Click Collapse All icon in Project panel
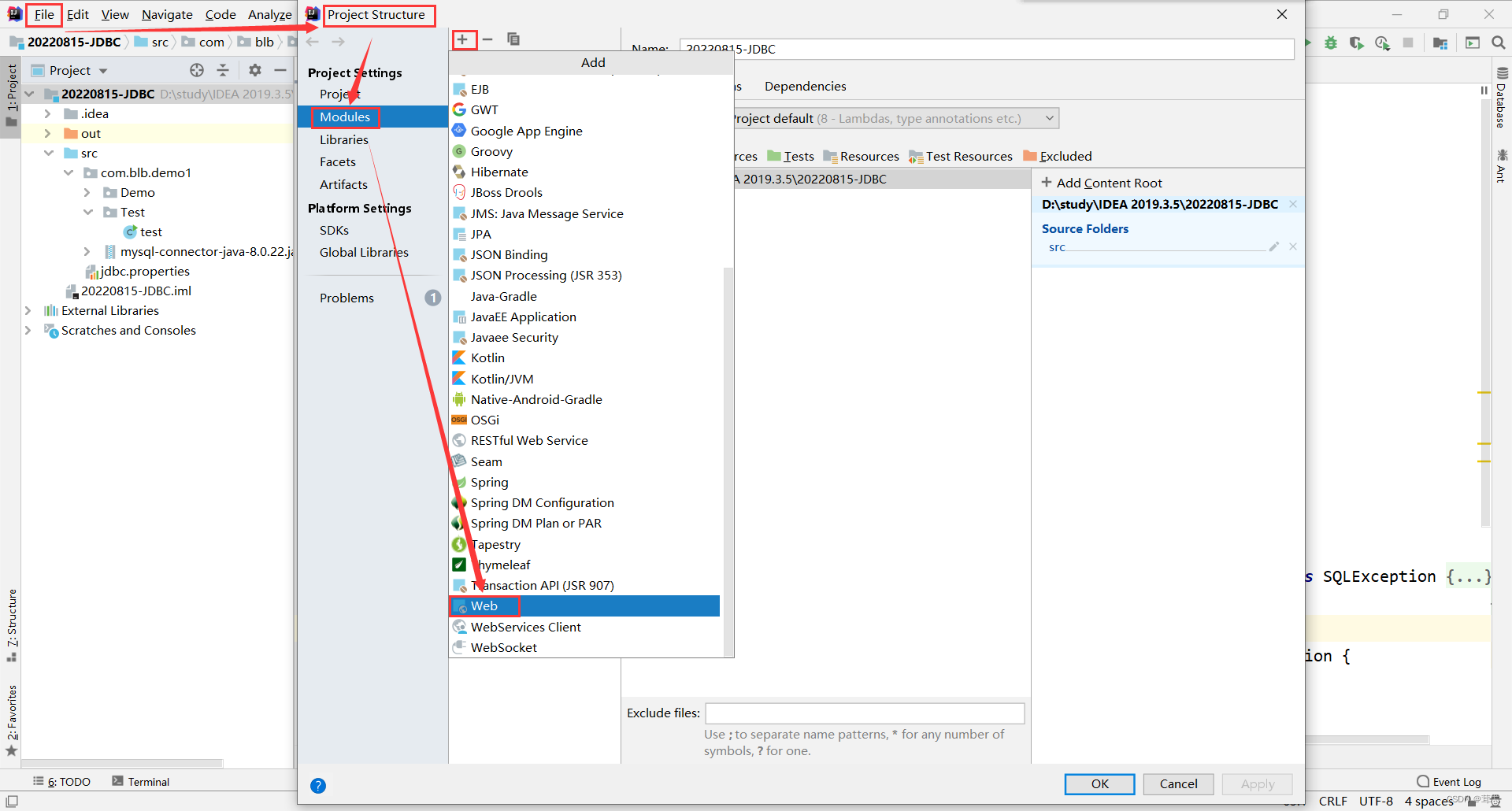 point(223,70)
